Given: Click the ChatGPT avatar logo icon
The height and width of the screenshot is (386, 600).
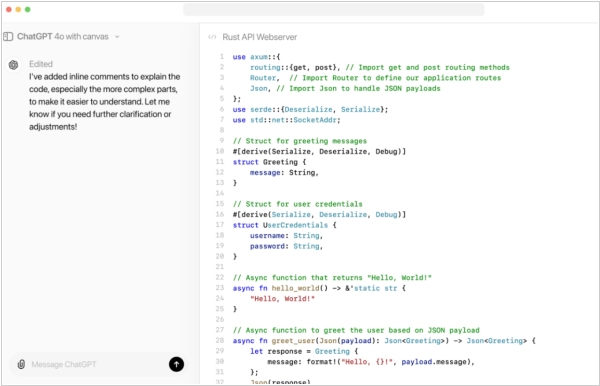Looking at the screenshot, I should (x=13, y=65).
